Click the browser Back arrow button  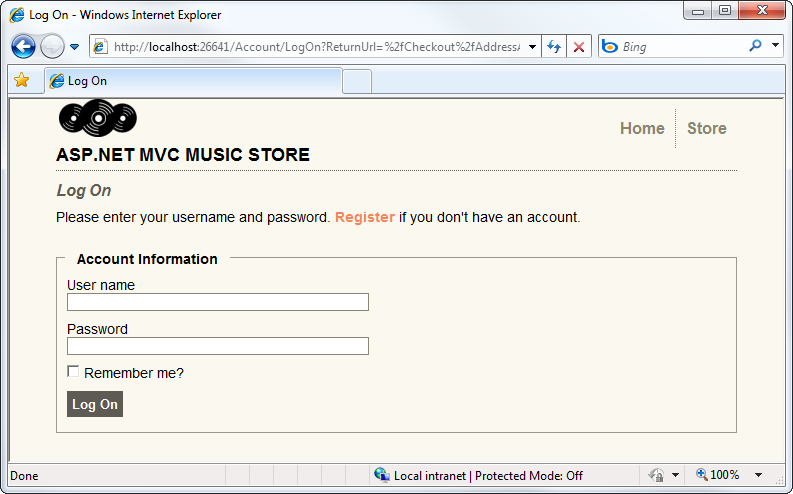(x=23, y=46)
